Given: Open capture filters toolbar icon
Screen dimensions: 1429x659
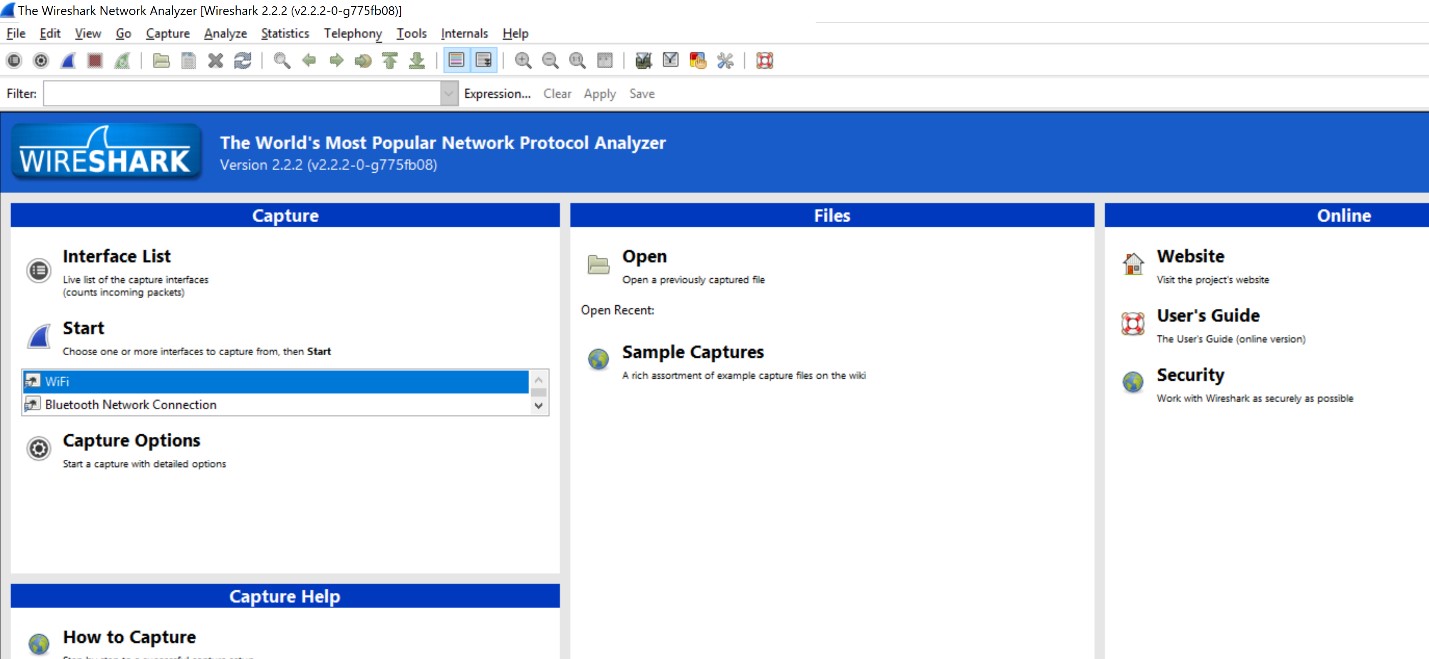Looking at the screenshot, I should pos(644,61).
